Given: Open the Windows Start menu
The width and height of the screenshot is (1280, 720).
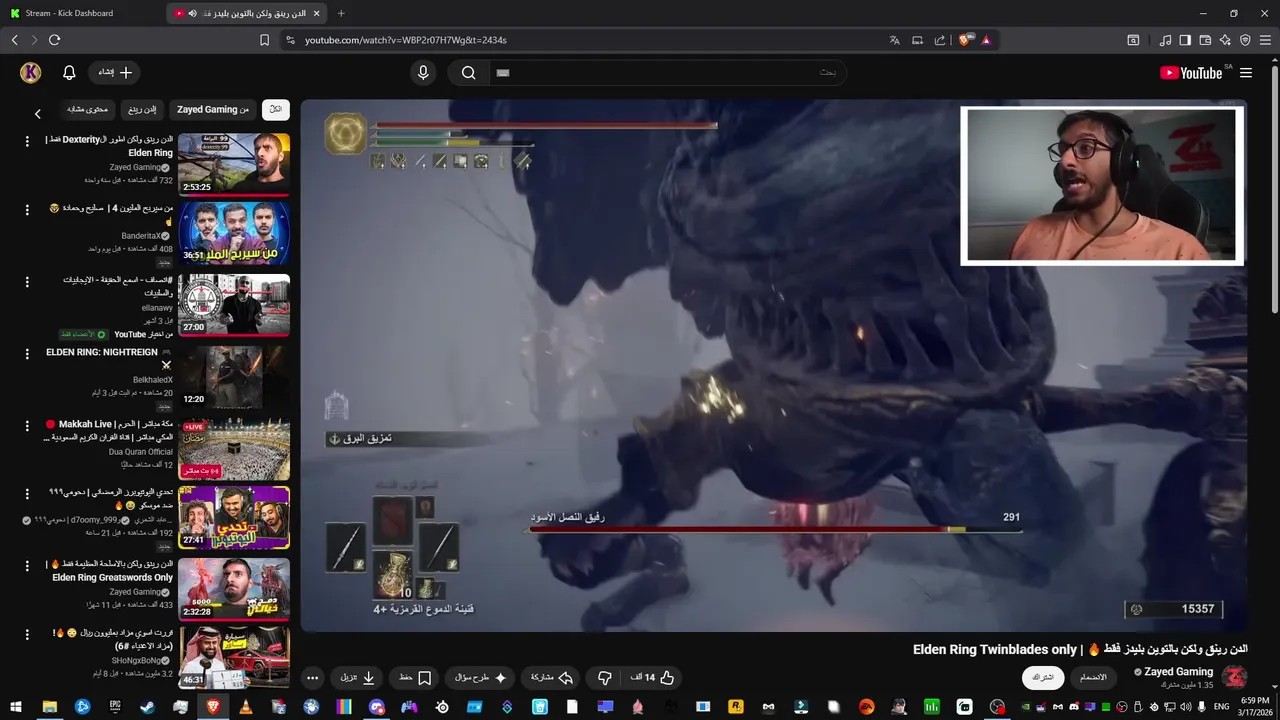Looking at the screenshot, I should tap(17, 707).
